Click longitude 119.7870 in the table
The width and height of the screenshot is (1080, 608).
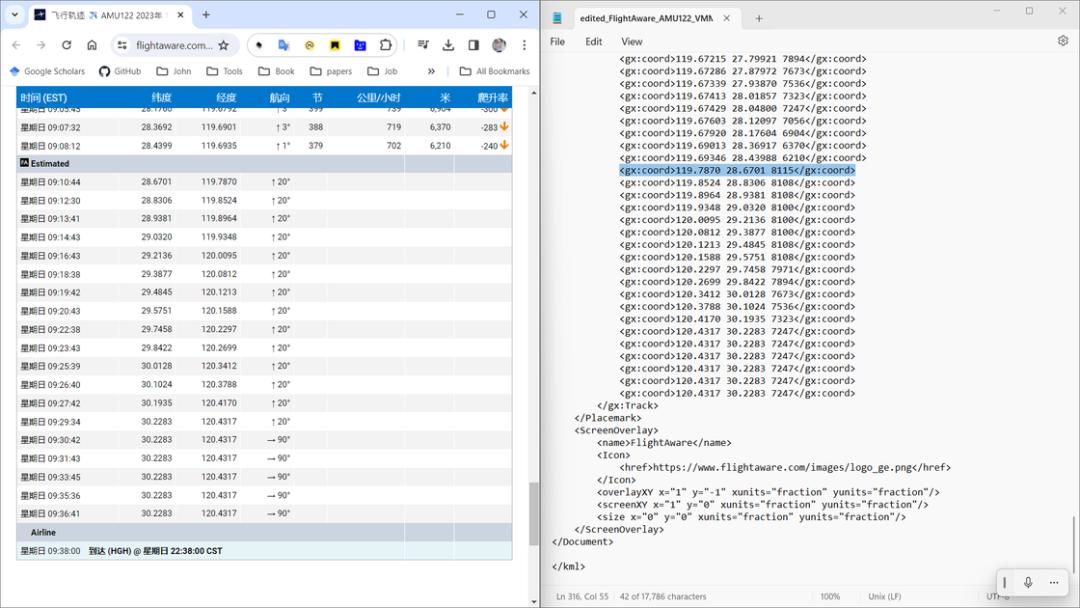(219, 182)
